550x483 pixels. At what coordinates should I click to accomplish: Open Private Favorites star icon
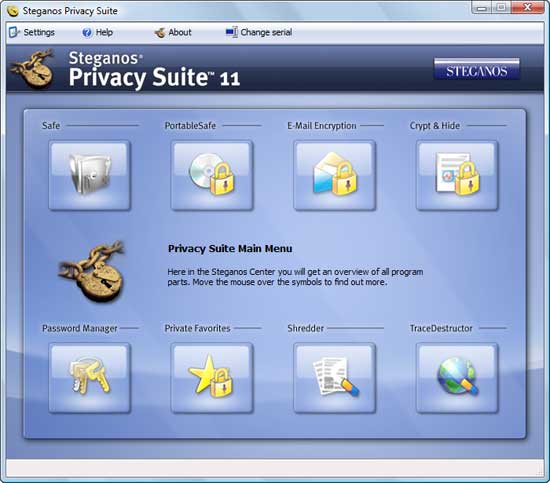(x=212, y=378)
